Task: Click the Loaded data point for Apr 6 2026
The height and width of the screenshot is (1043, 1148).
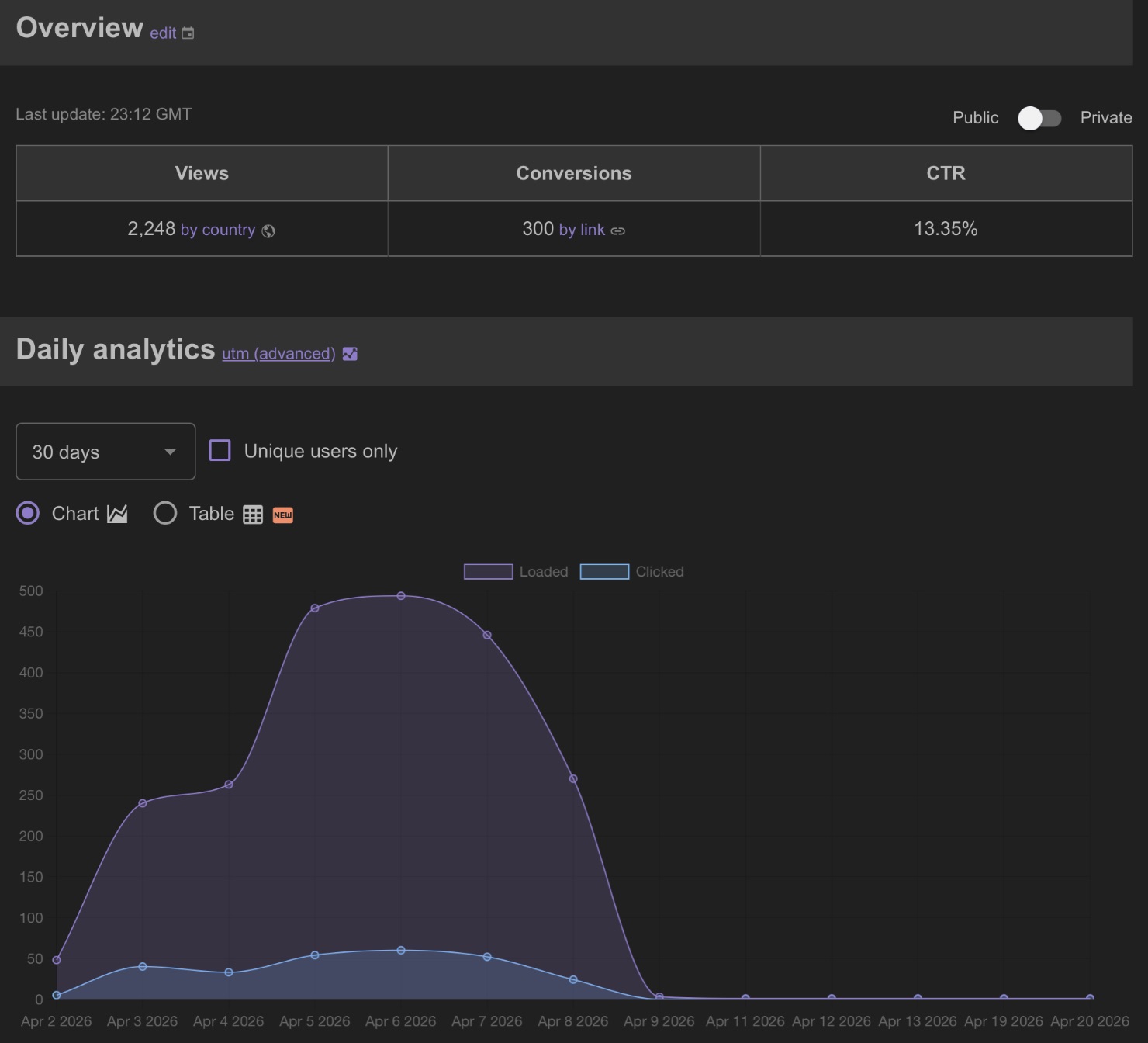Action: [x=401, y=596]
